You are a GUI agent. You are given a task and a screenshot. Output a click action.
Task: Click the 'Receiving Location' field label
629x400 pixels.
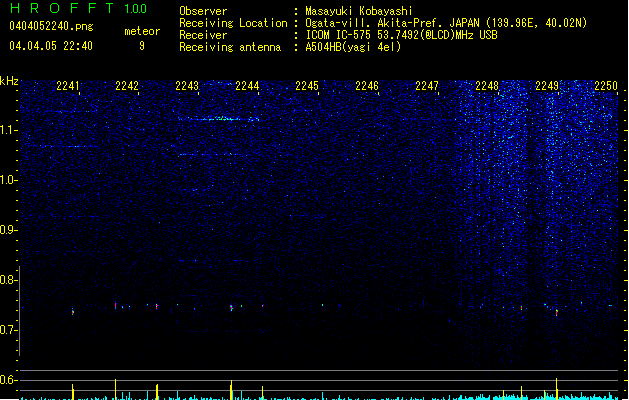(x=233, y=23)
